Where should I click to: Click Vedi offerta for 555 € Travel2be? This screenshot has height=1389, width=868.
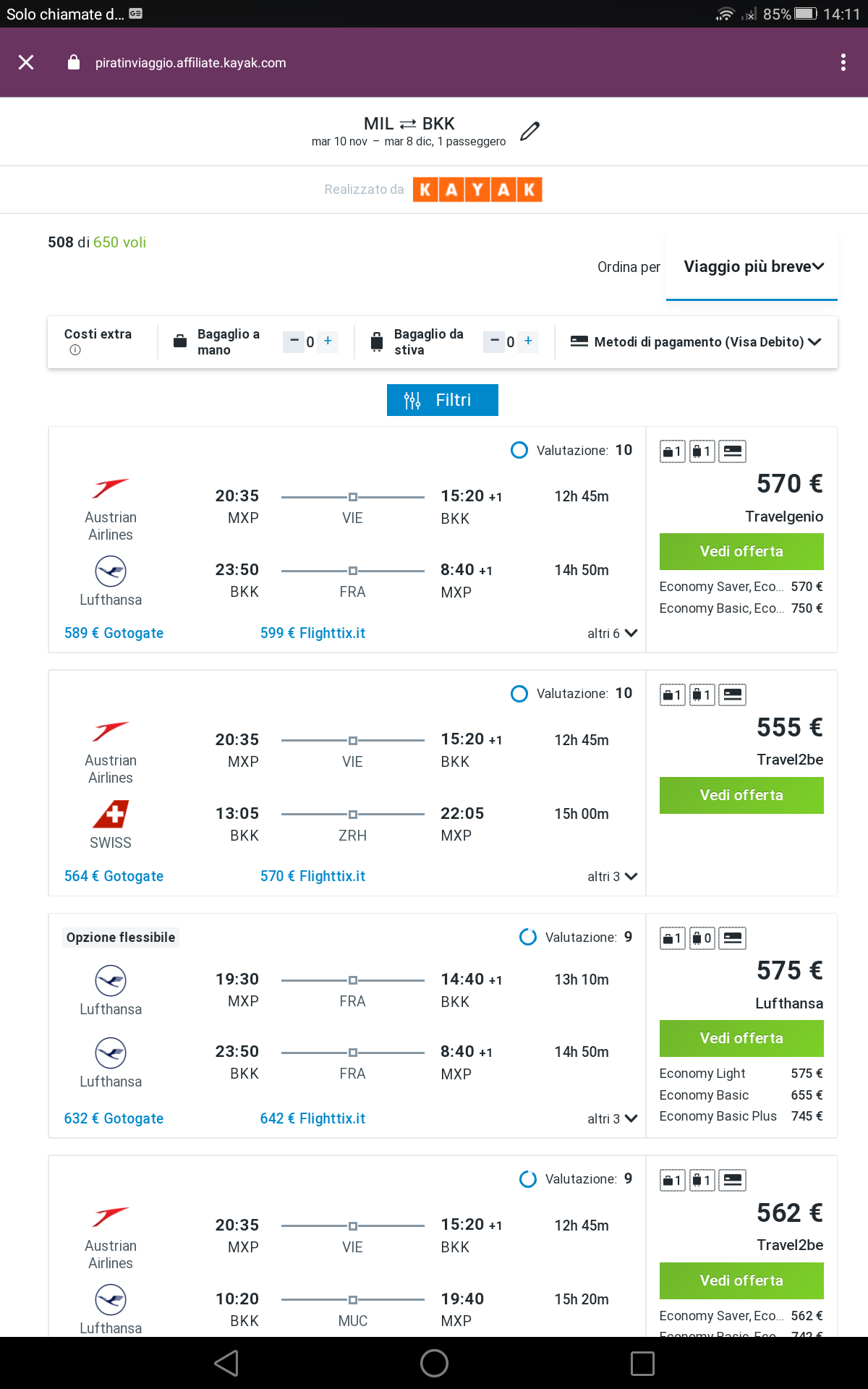[741, 795]
